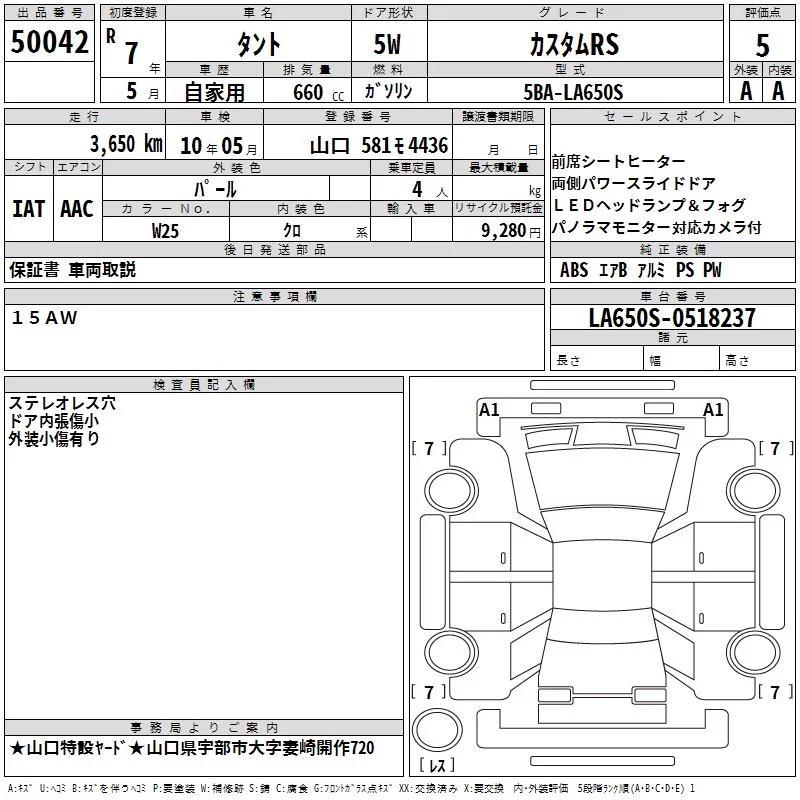Viewport: 800px width, 800px height.
Task: Click the air conditioner value AAC
Action: point(77,209)
